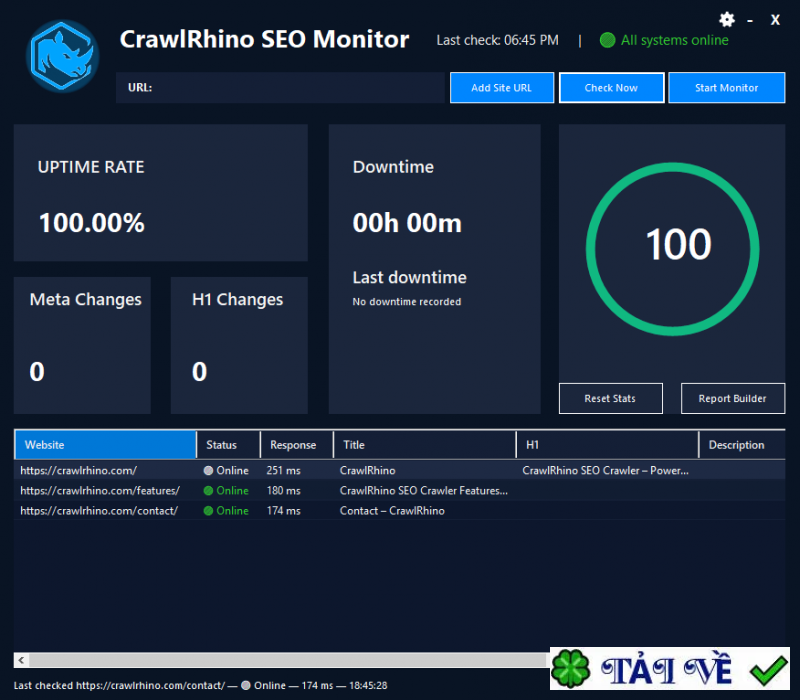
Task: Click the CrawlRhino rhino logo
Action: [x=63, y=56]
